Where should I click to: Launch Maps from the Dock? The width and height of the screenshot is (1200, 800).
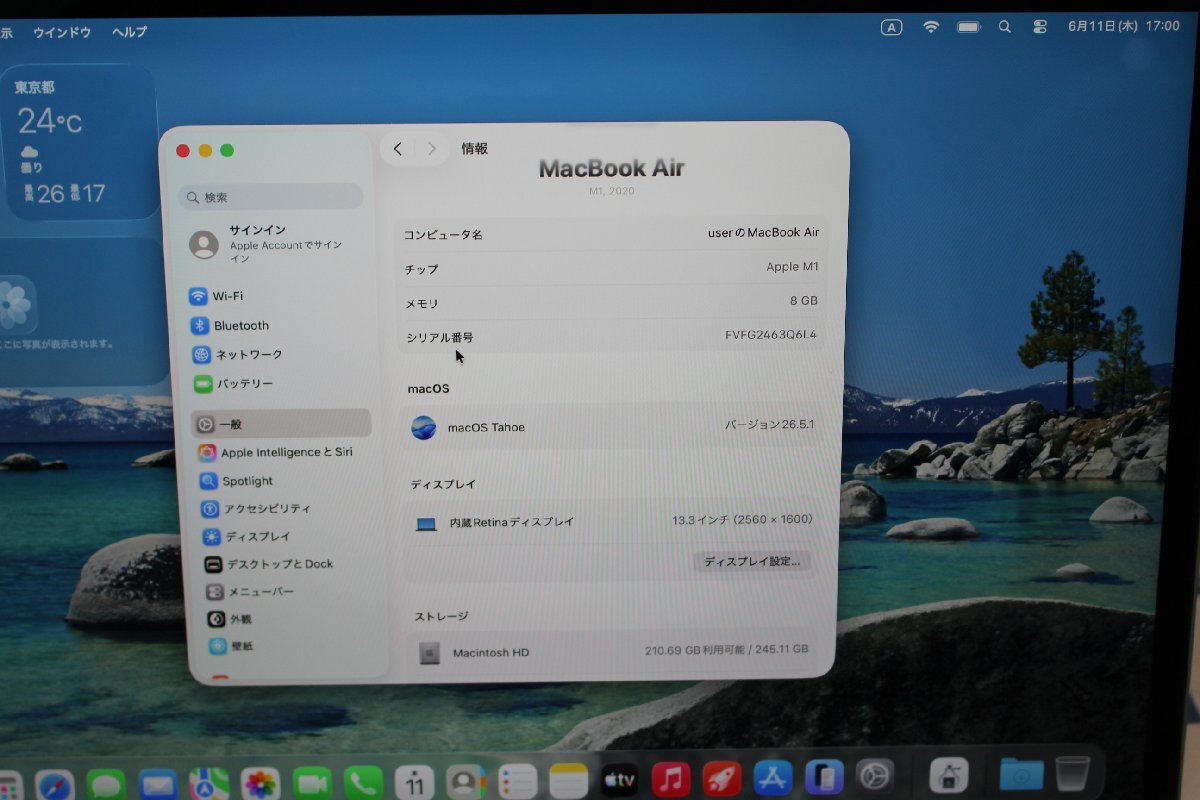209,784
